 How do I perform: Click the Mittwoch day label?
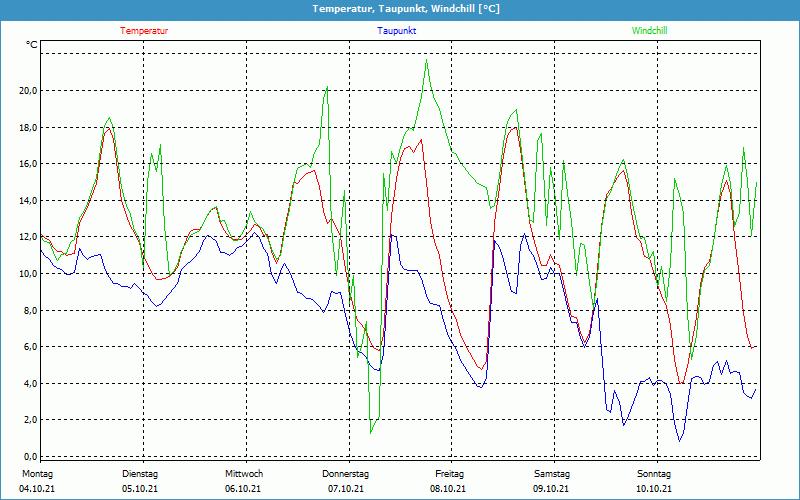[x=243, y=474]
